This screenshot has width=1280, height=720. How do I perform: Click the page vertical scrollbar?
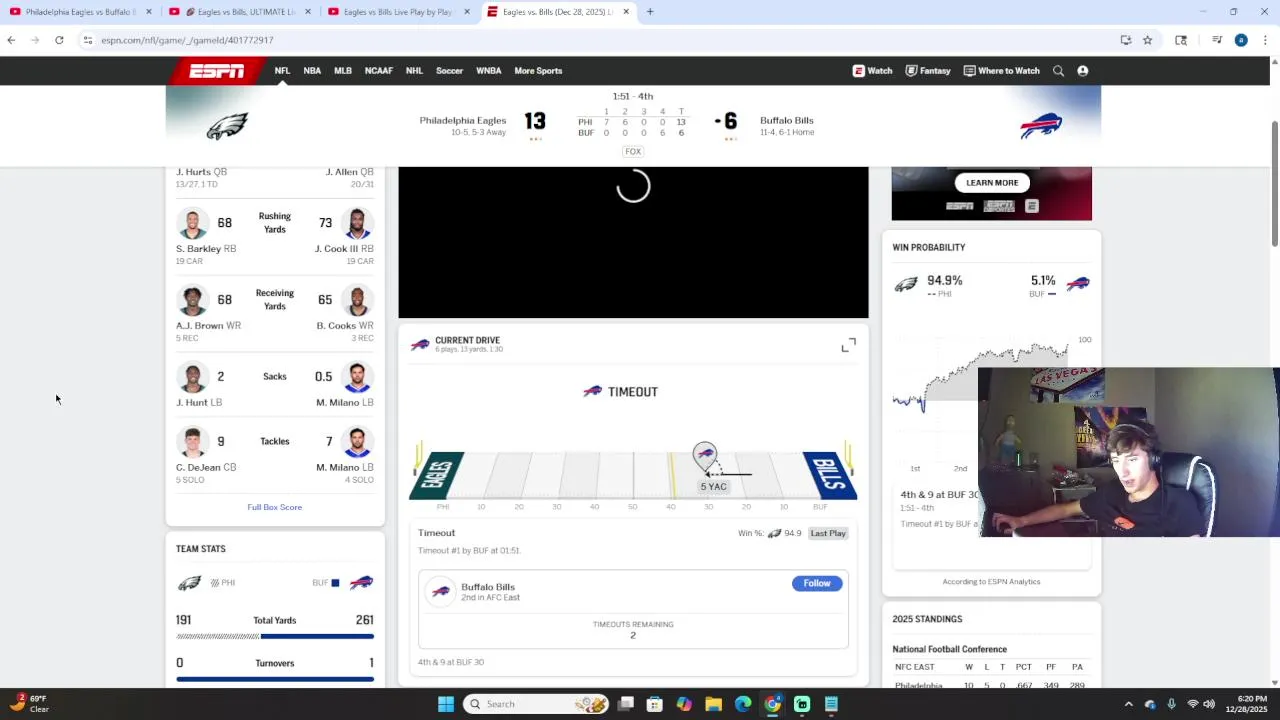tap(1275, 183)
